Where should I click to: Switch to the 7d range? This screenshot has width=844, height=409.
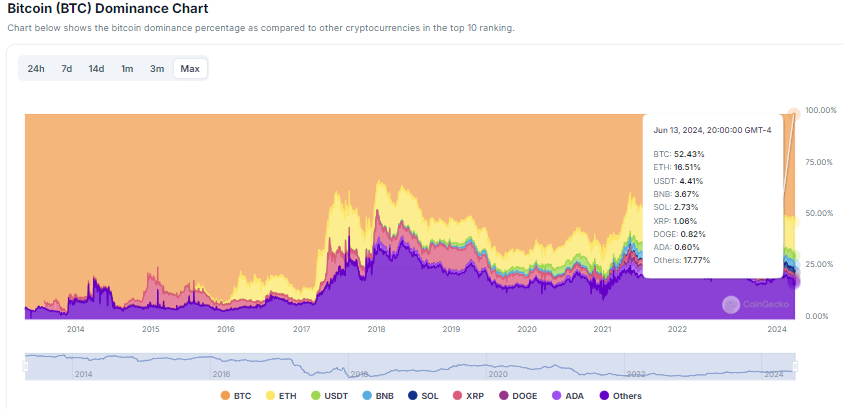[x=66, y=69]
